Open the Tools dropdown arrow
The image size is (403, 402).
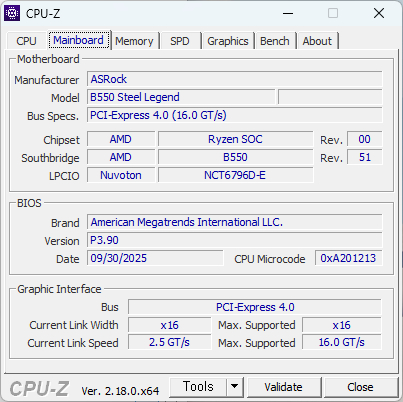click(235, 387)
